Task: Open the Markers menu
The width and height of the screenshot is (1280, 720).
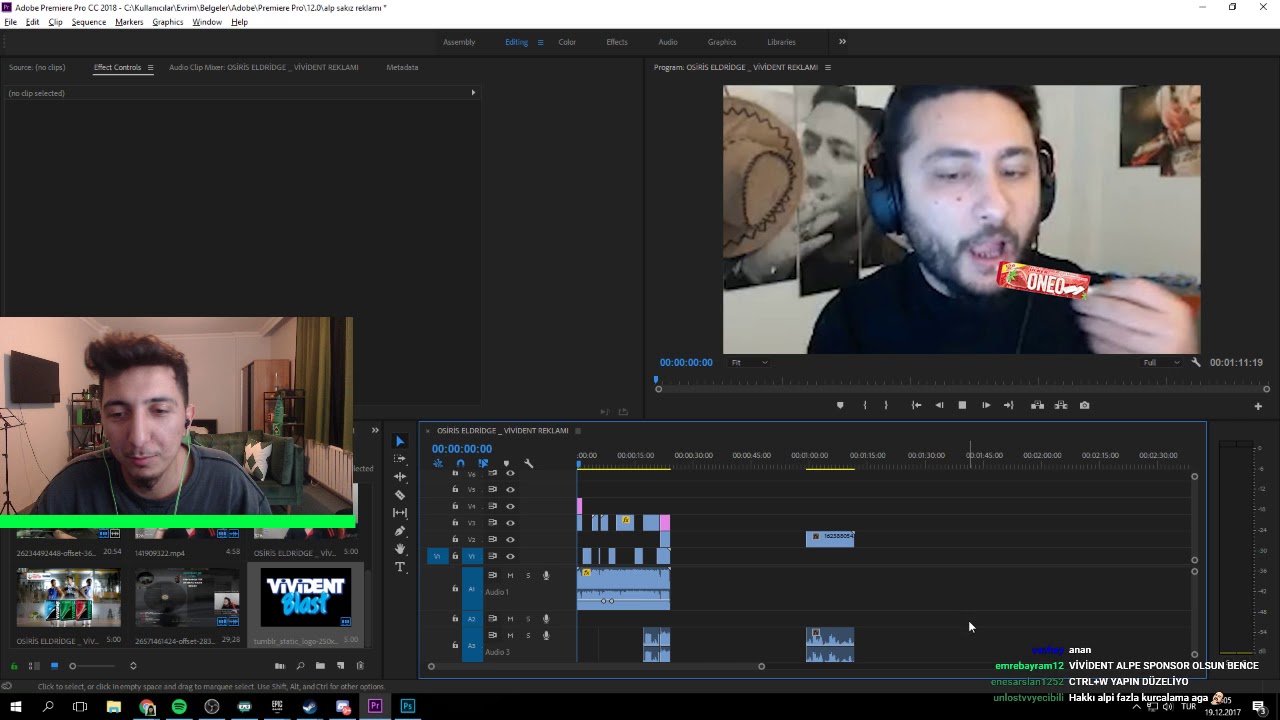Action: (129, 22)
